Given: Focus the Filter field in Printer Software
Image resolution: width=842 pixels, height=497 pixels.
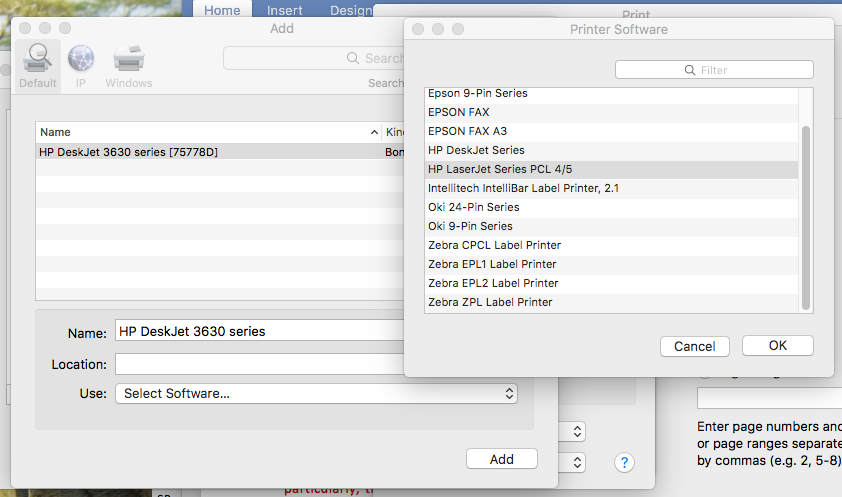Looking at the screenshot, I should point(714,70).
